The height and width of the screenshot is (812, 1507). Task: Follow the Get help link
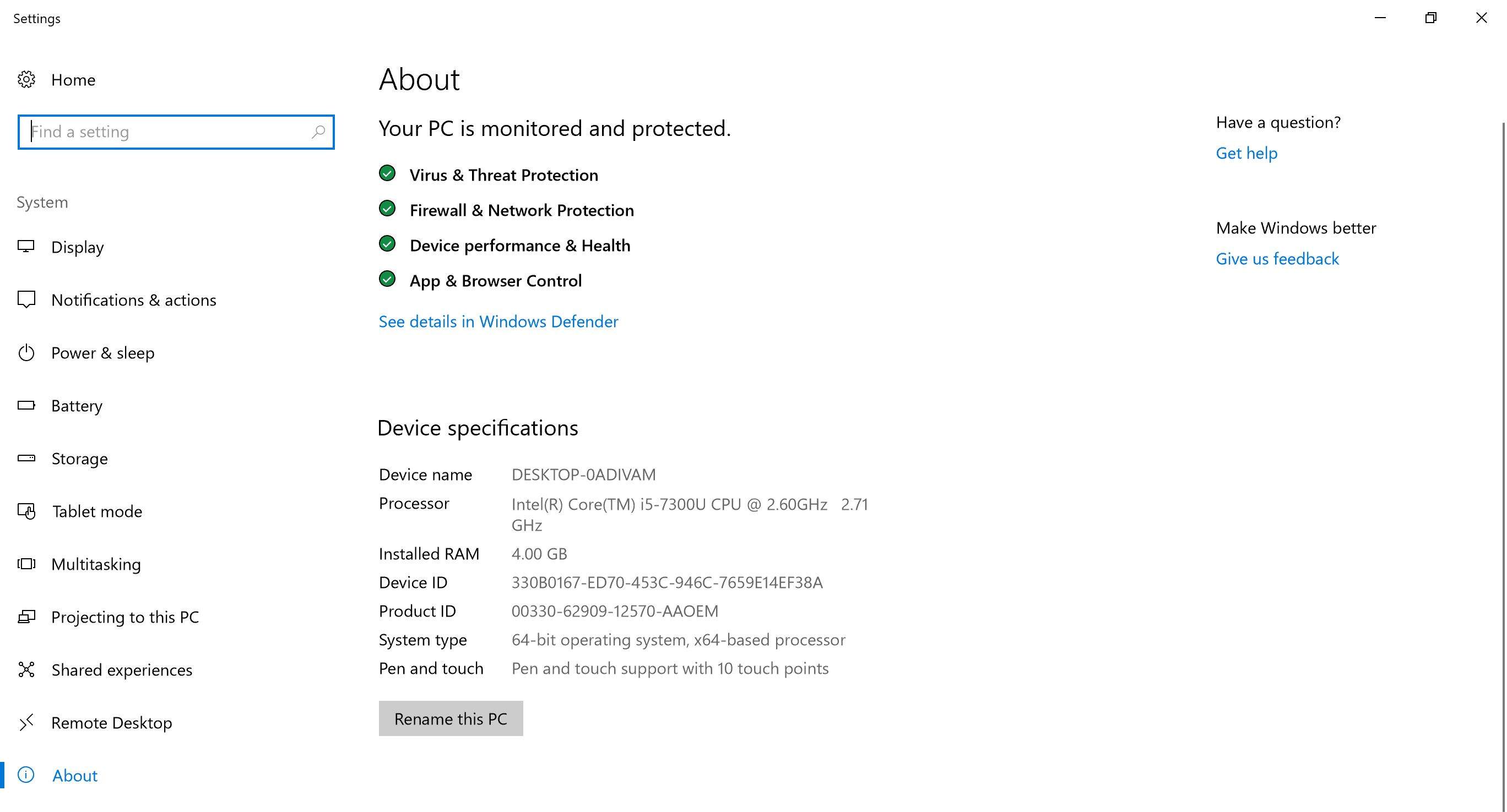[1246, 153]
